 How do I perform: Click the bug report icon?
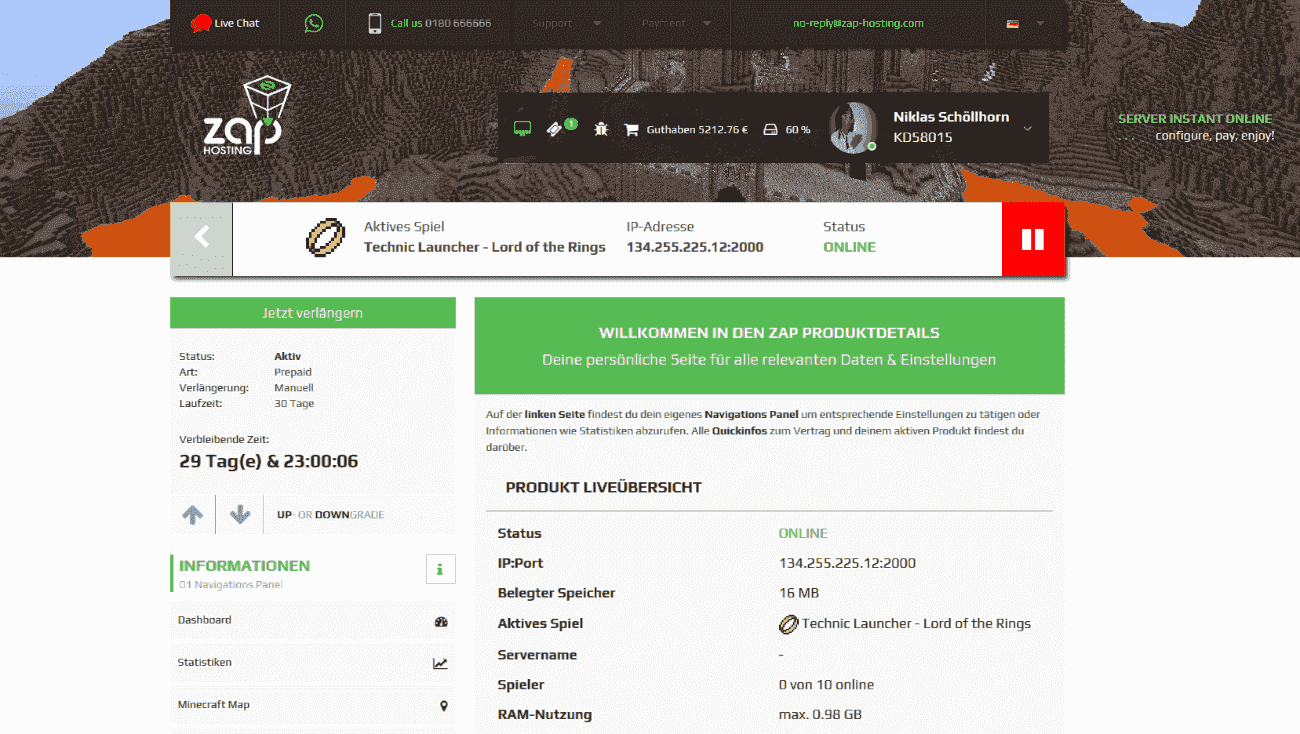tap(601, 129)
